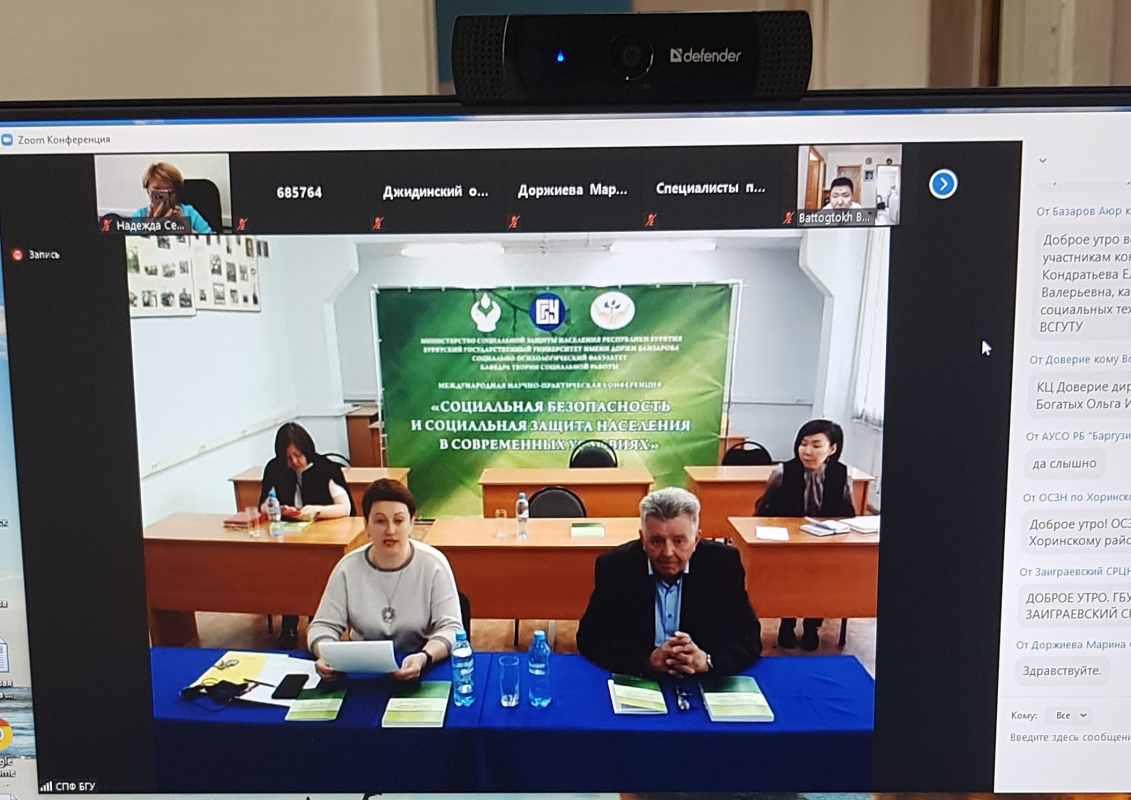Select Battogtokh's participant video thumbnail
This screenshot has width=1131, height=800.
(x=849, y=184)
